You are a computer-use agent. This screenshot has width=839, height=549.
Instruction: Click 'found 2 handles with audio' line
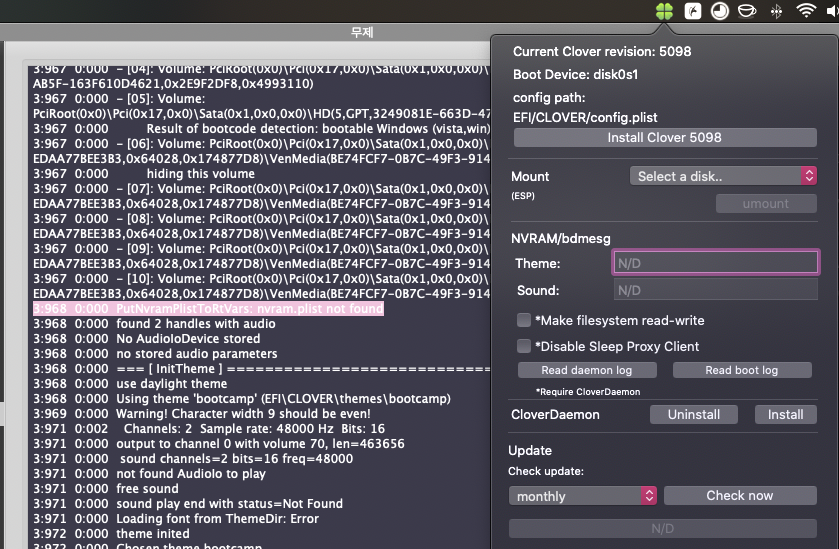pyautogui.click(x=154, y=324)
